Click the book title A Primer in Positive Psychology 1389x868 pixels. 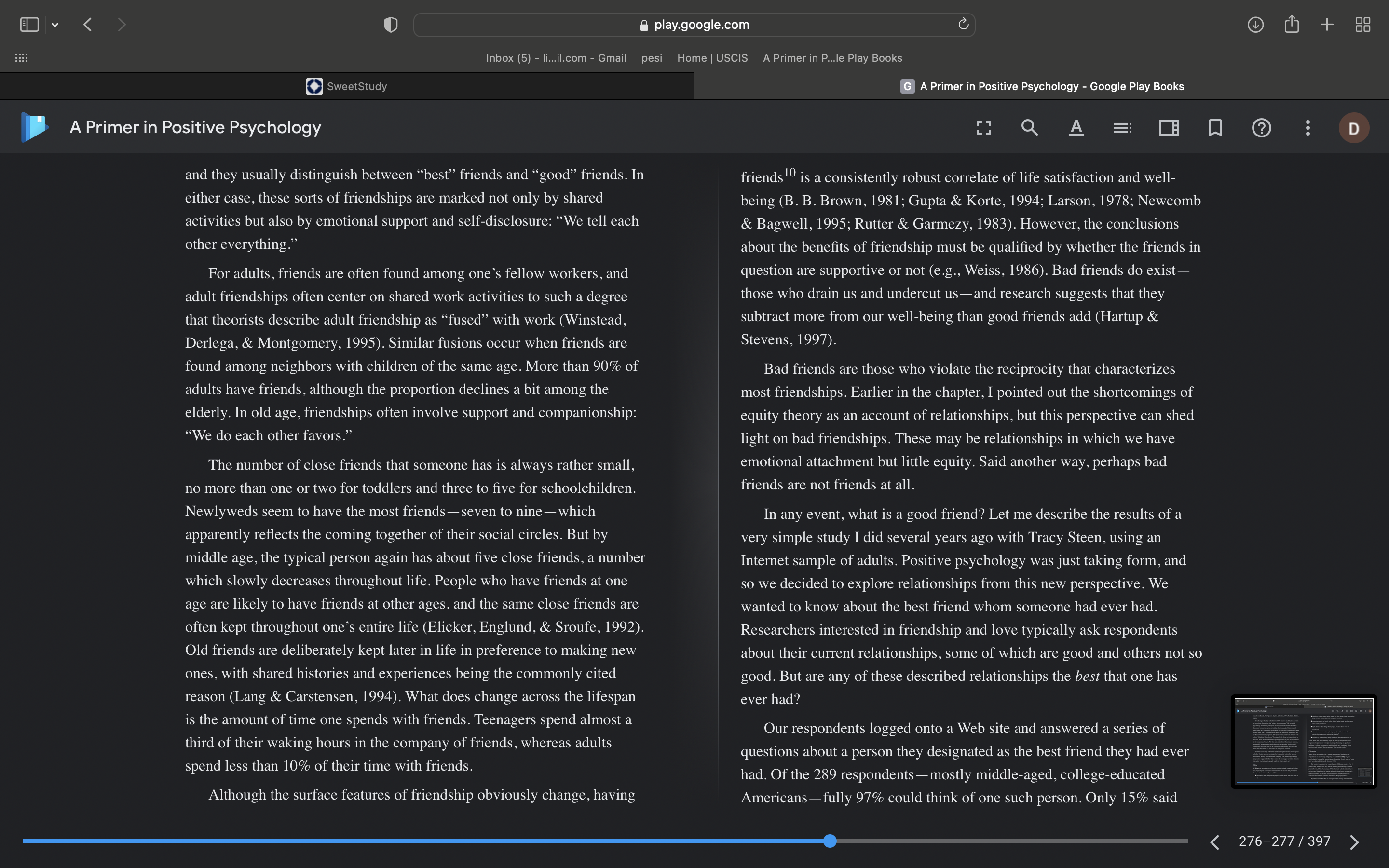195,127
